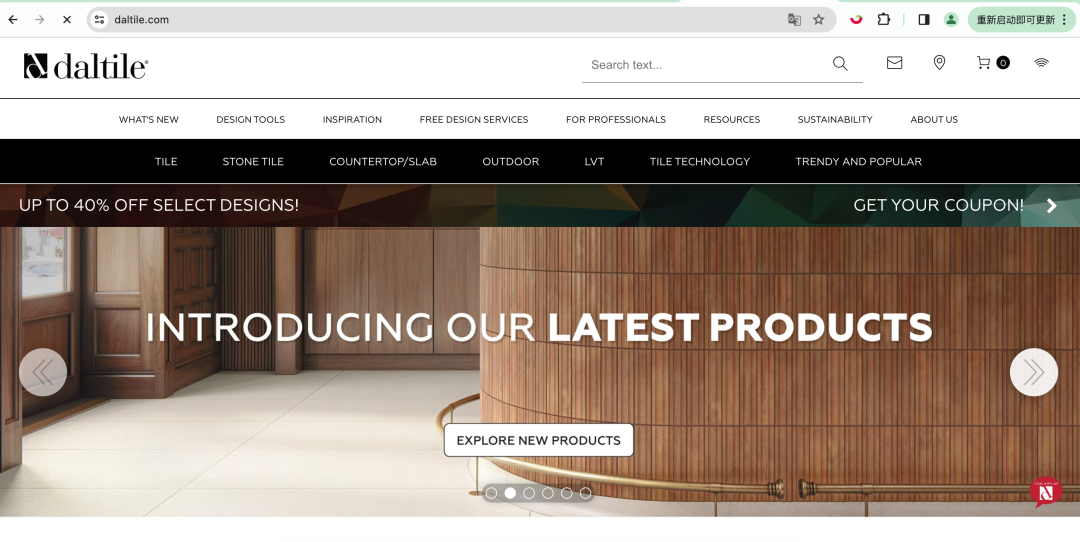The width and height of the screenshot is (1080, 542).
Task: Click the 重新启动即可更新 update button
Action: [x=1015, y=20]
